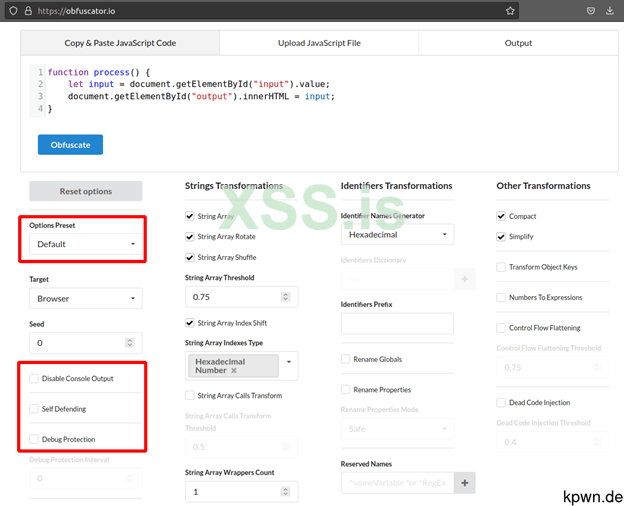This screenshot has height=506, width=624.
Task: Click the Seed number field
Action: [86, 343]
